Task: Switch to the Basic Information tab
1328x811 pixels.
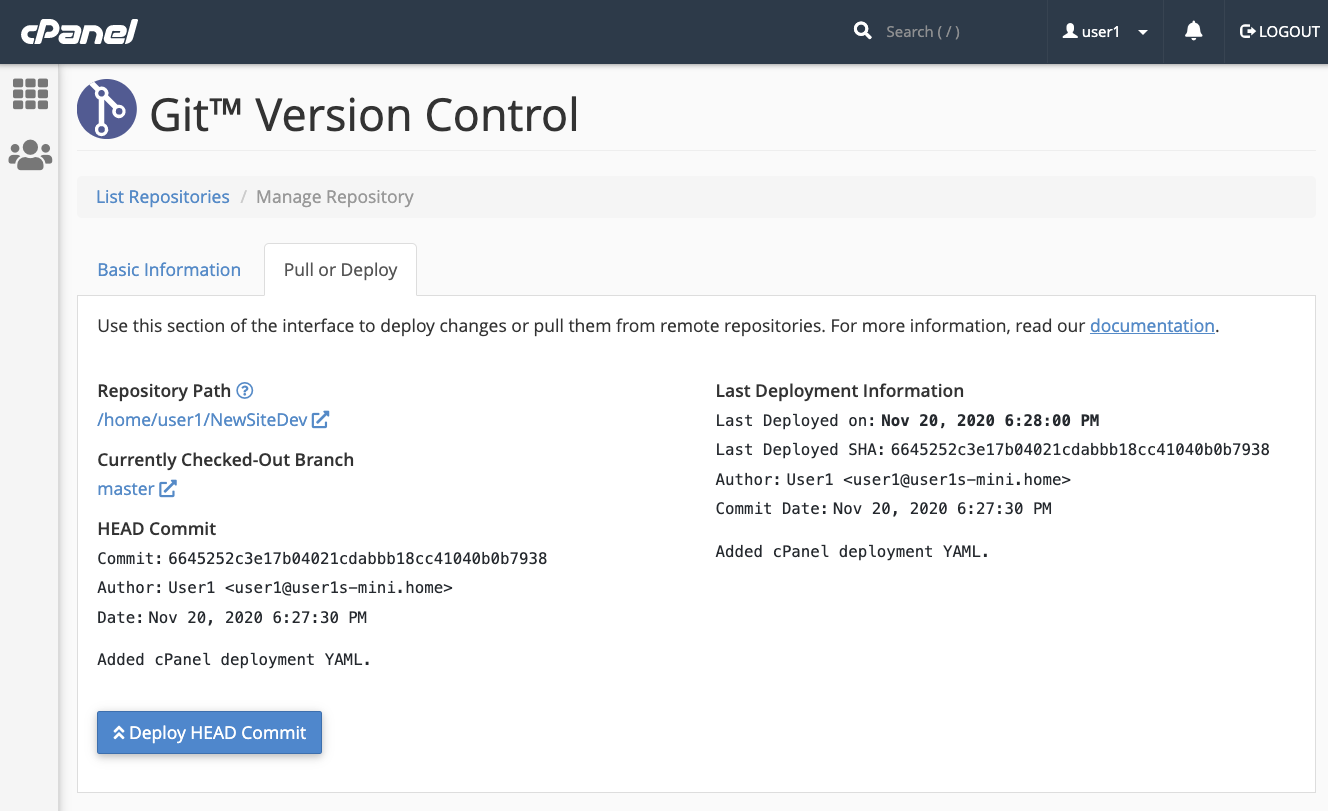Action: 169,269
